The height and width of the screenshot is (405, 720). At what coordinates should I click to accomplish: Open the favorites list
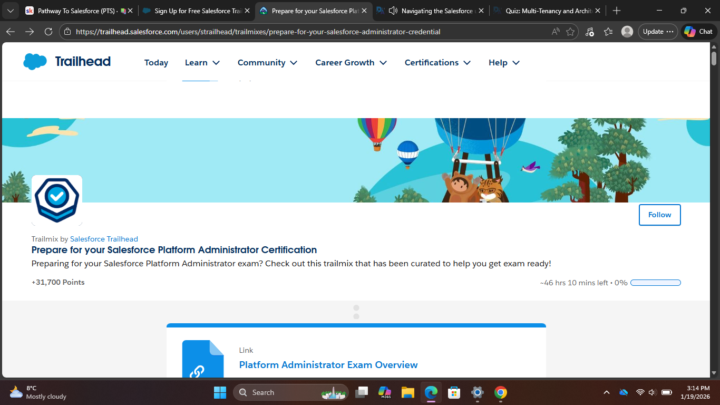click(608, 32)
